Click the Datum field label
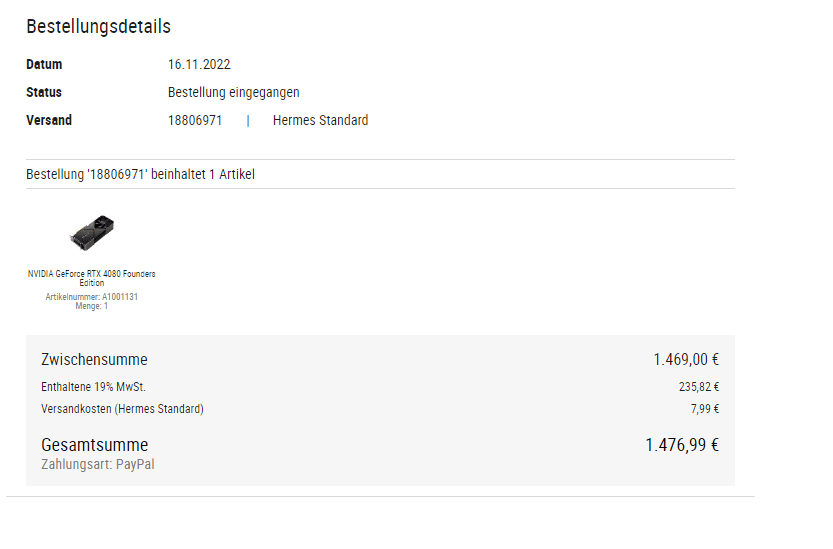 [x=44, y=64]
